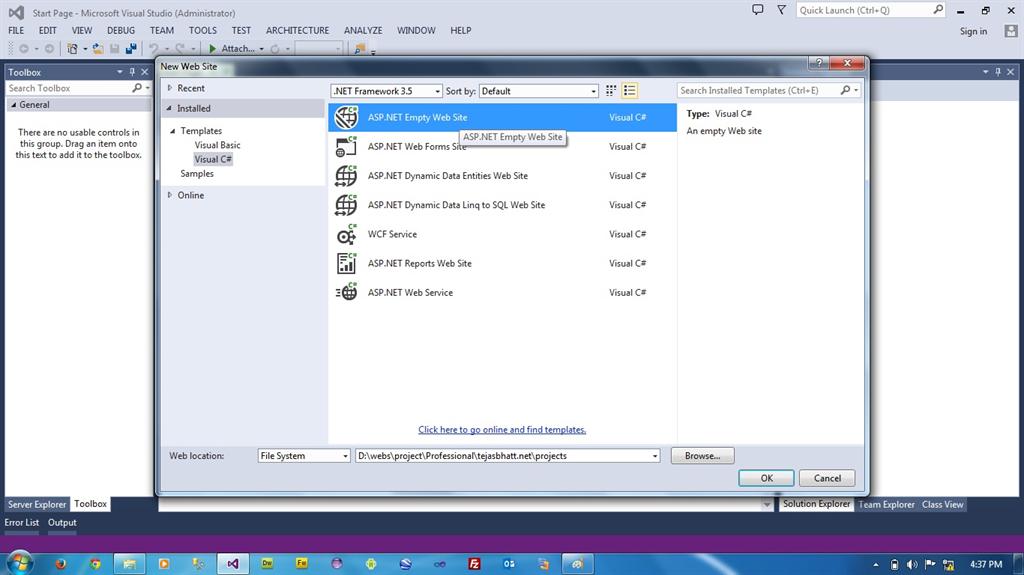Open the Toolbox window options dropdown arrow
This screenshot has width=1024, height=575.
[x=120, y=72]
